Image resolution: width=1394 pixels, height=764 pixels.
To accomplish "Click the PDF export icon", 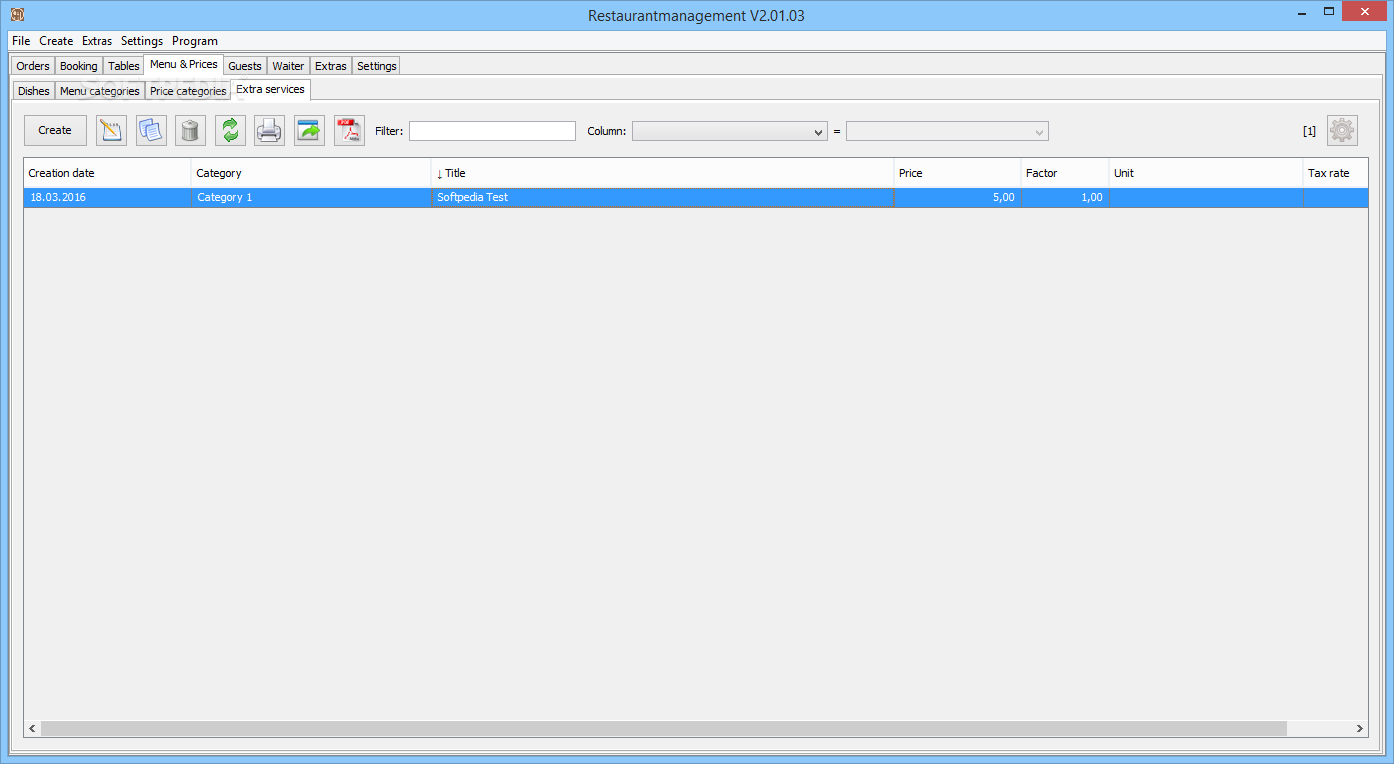I will [349, 130].
